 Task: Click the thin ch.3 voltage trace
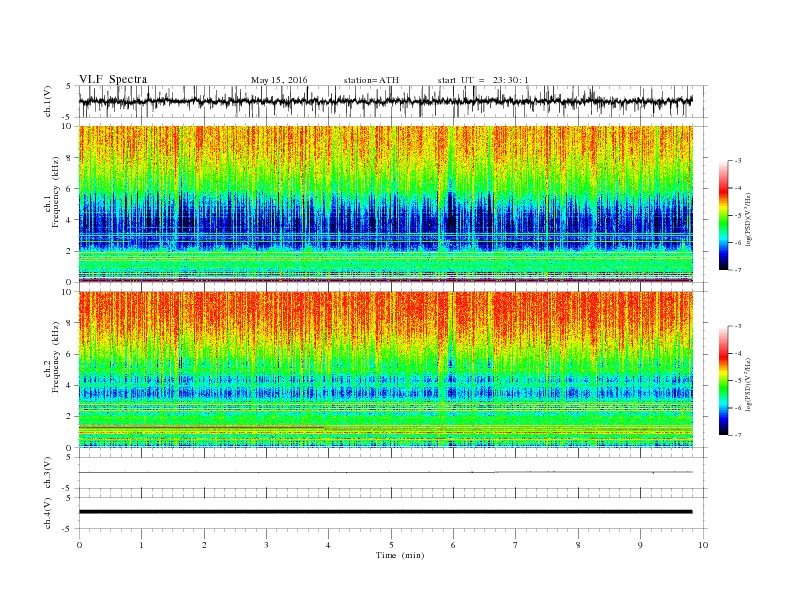(385, 472)
